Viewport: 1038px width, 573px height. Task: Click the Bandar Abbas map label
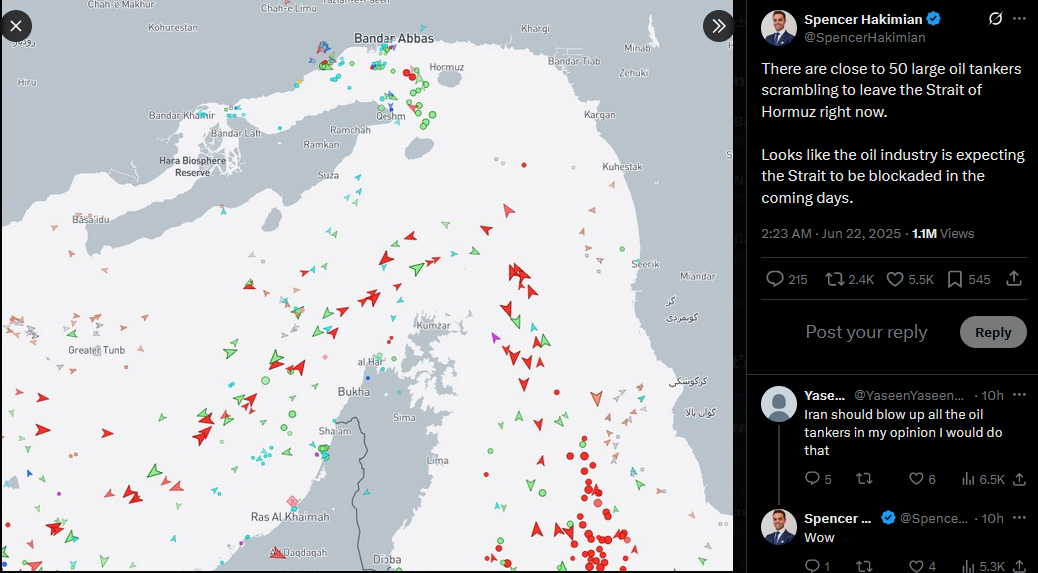394,38
